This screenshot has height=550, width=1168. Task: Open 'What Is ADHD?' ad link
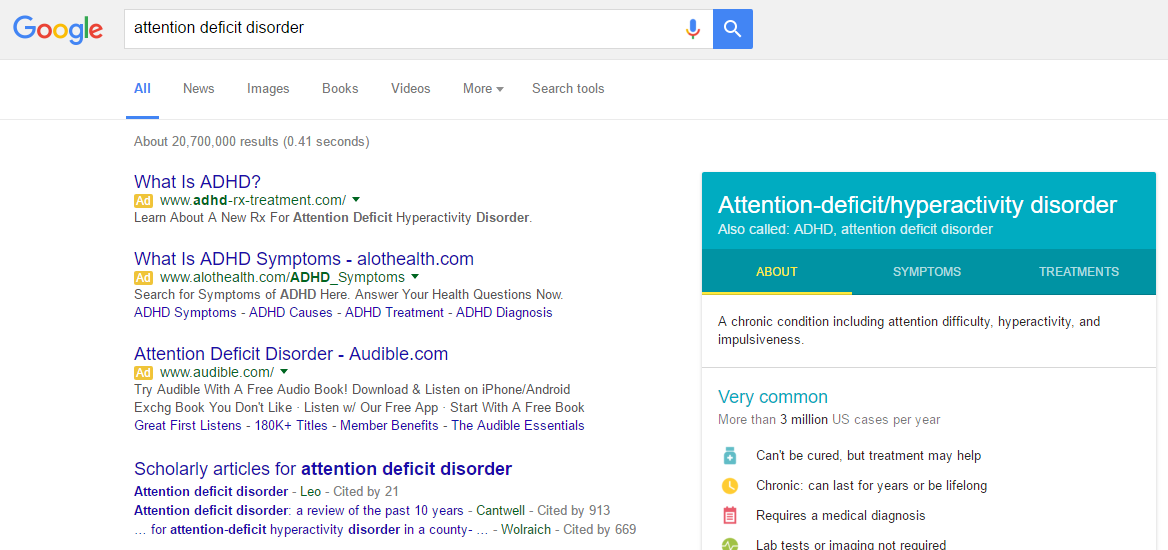[197, 182]
